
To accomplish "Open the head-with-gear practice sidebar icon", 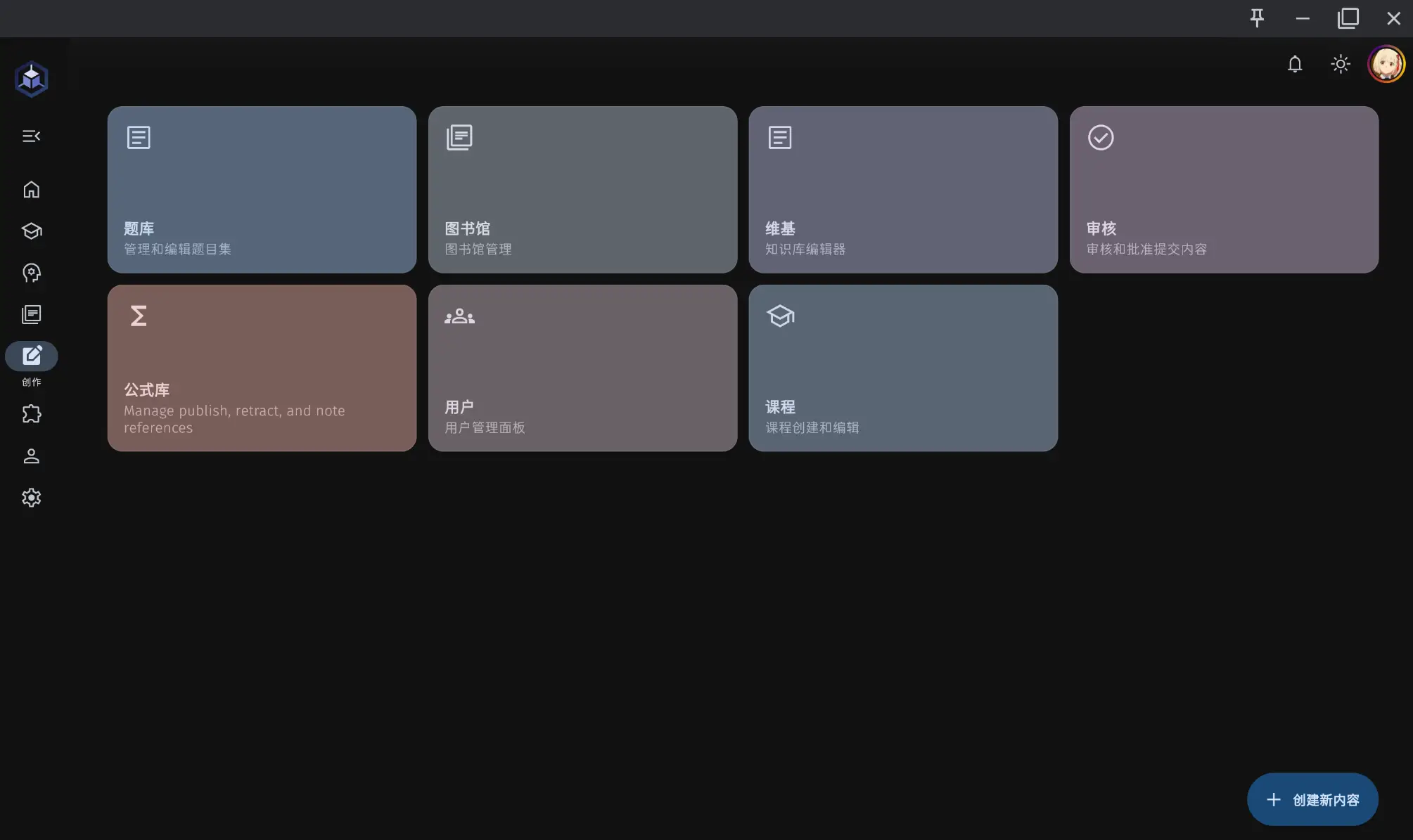I will tap(32, 273).
